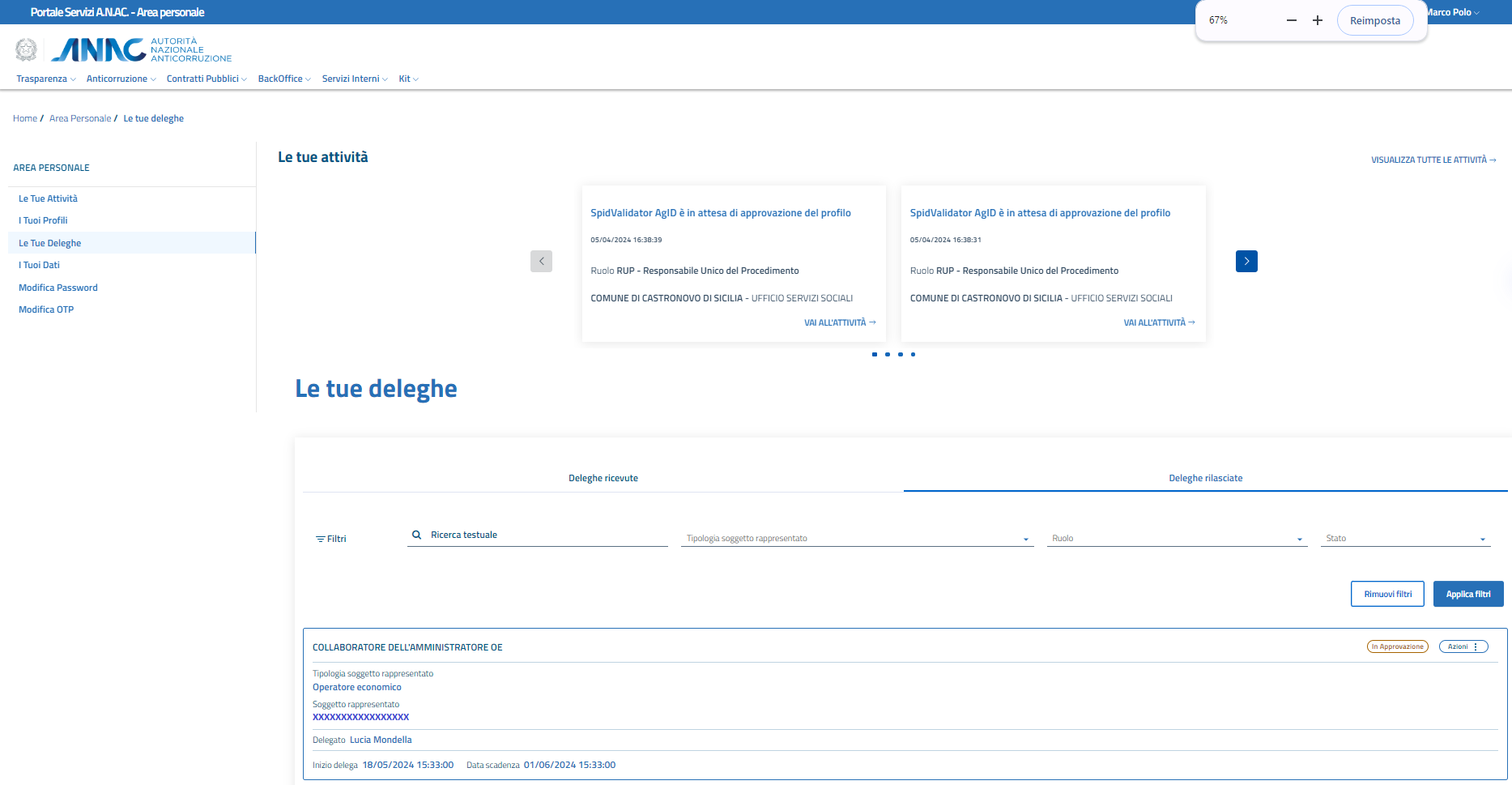Zoom in with the plus icon
The width and height of the screenshot is (1512, 785).
click(1318, 20)
